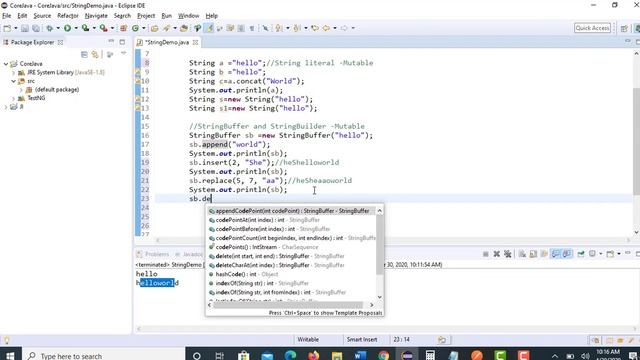Expand JRE System Library node
Screen dimensions: 640x360
pyautogui.click(x=13, y=73)
